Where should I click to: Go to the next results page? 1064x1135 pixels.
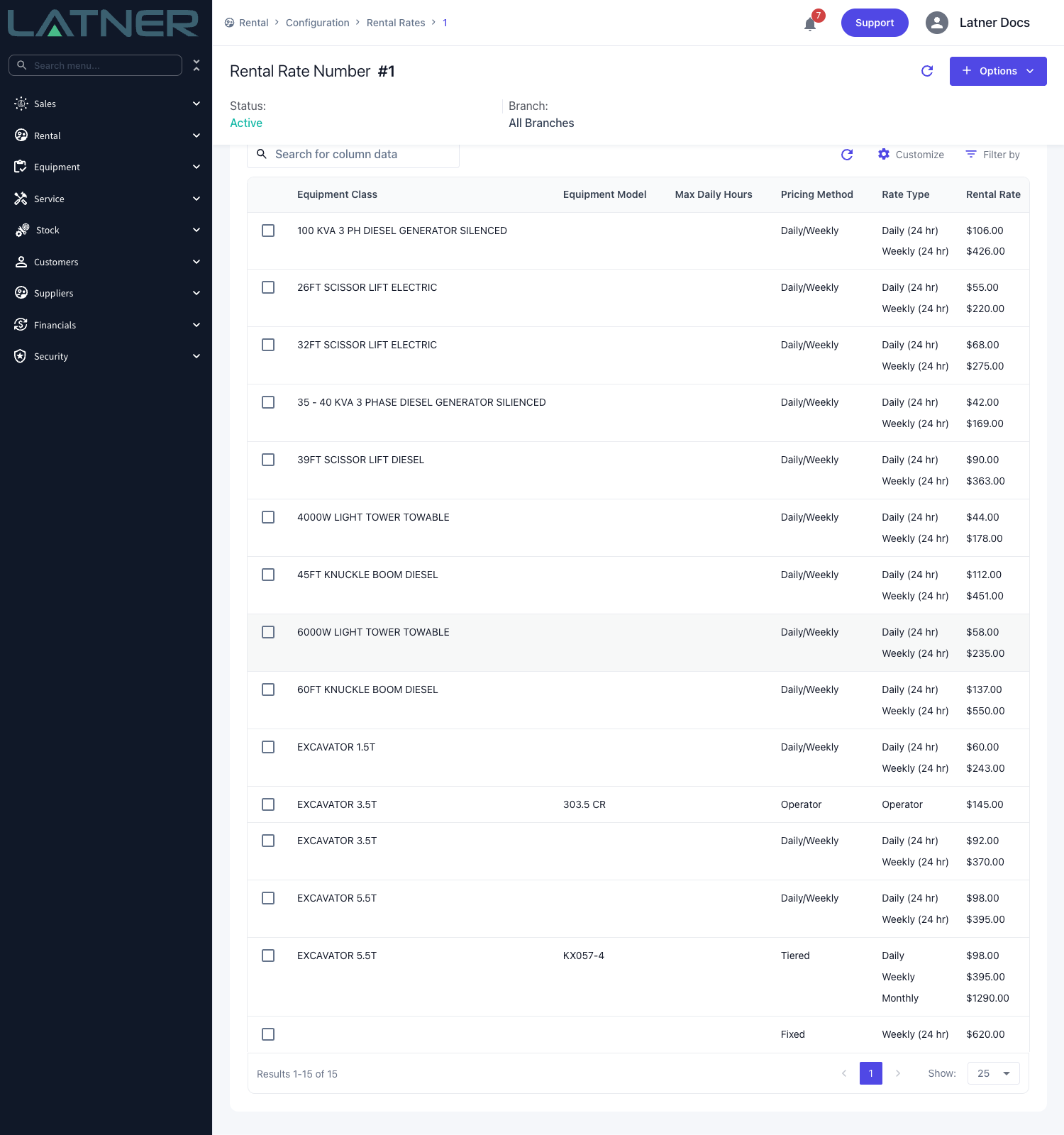pyautogui.click(x=898, y=1073)
